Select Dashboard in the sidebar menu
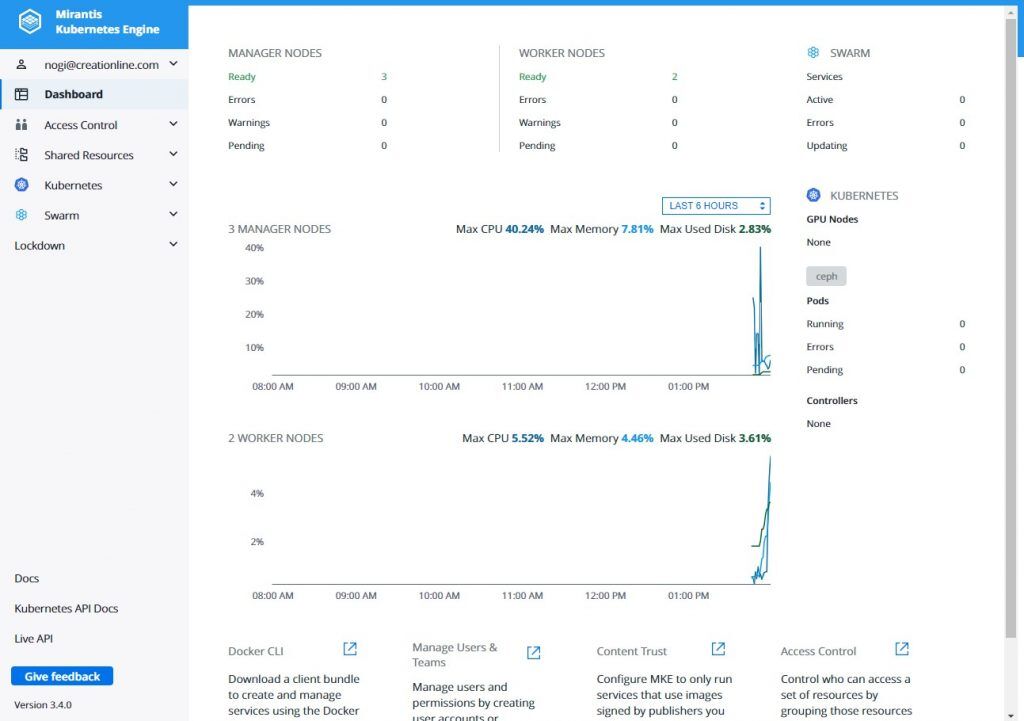Viewport: 1024px width, 721px height. [x=95, y=94]
